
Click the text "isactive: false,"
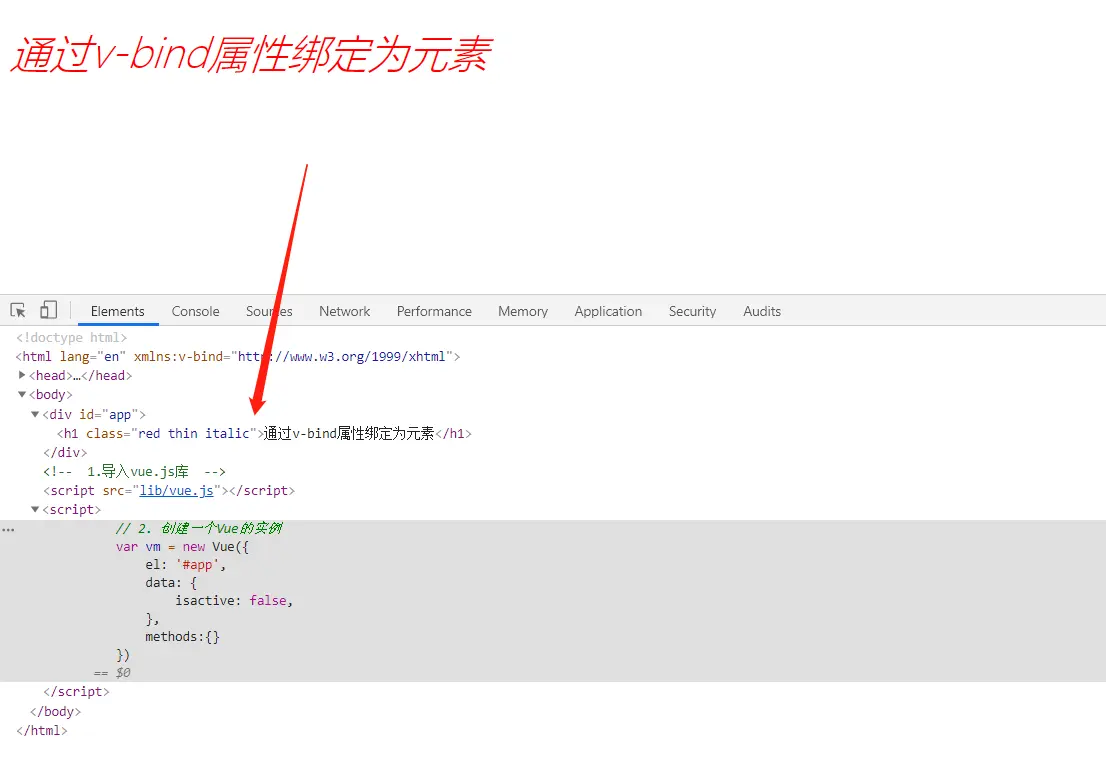click(234, 600)
